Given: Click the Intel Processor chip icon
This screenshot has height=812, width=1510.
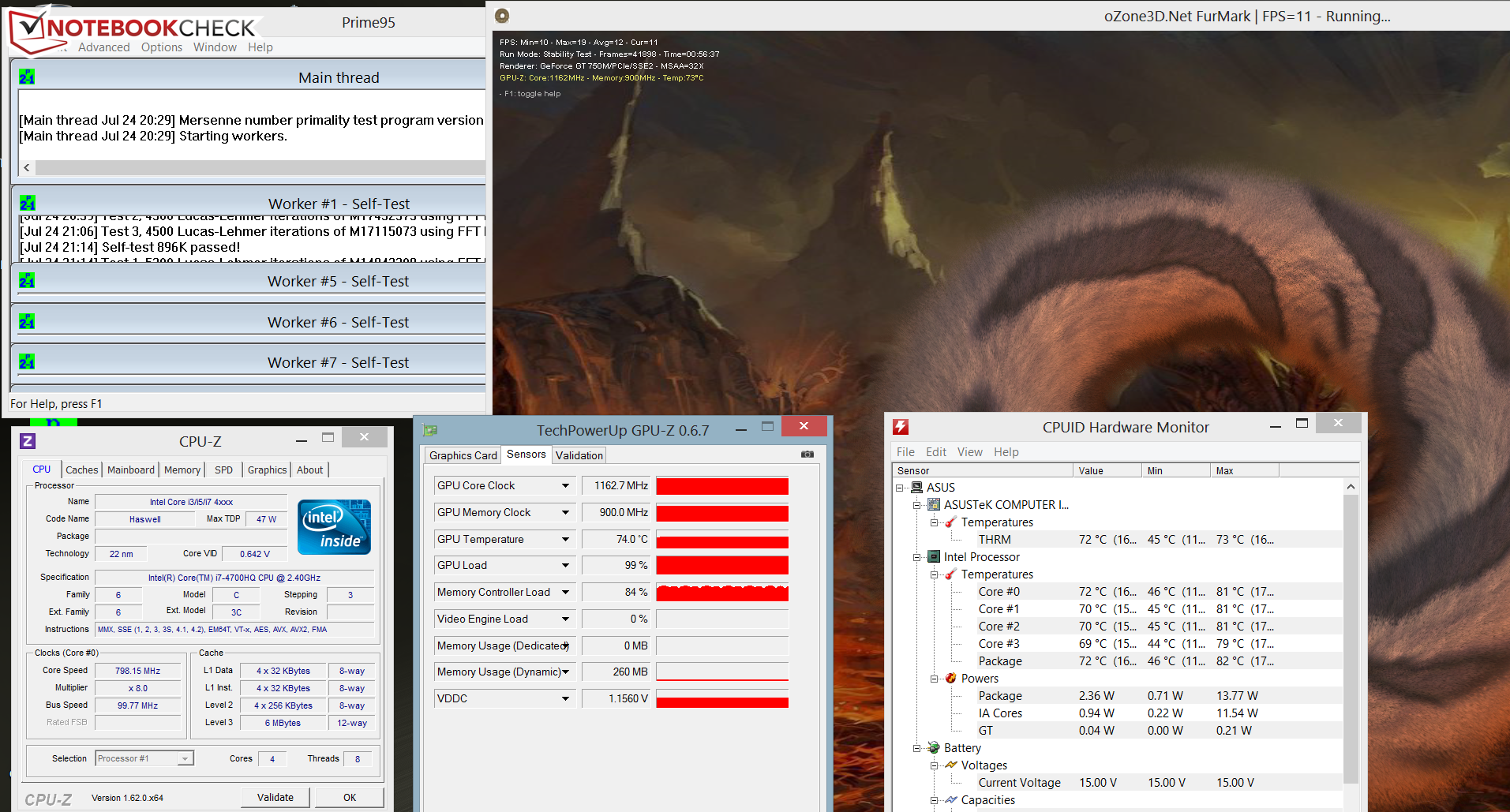Looking at the screenshot, I should [934, 557].
